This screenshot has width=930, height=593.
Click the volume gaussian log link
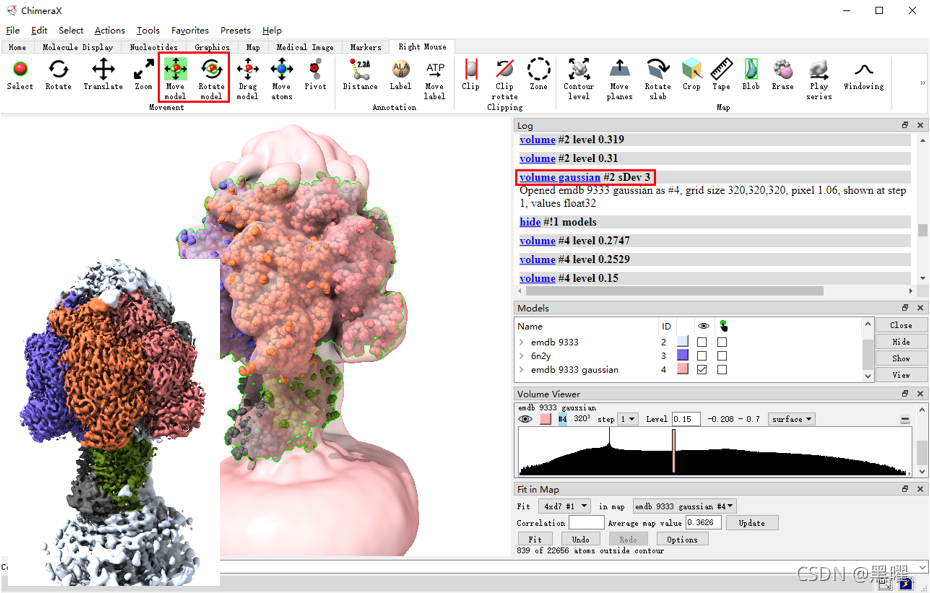click(560, 177)
